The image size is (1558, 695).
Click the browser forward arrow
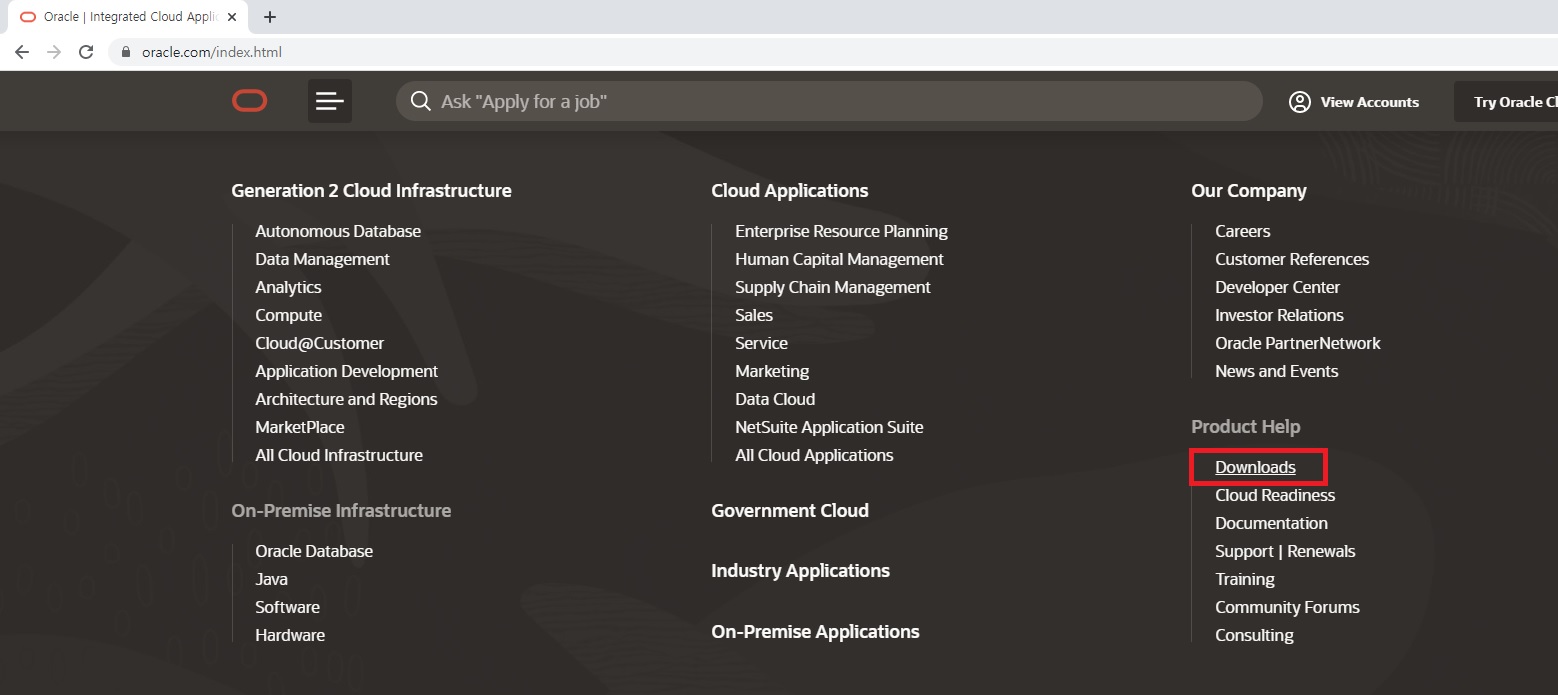pyautogui.click(x=54, y=52)
